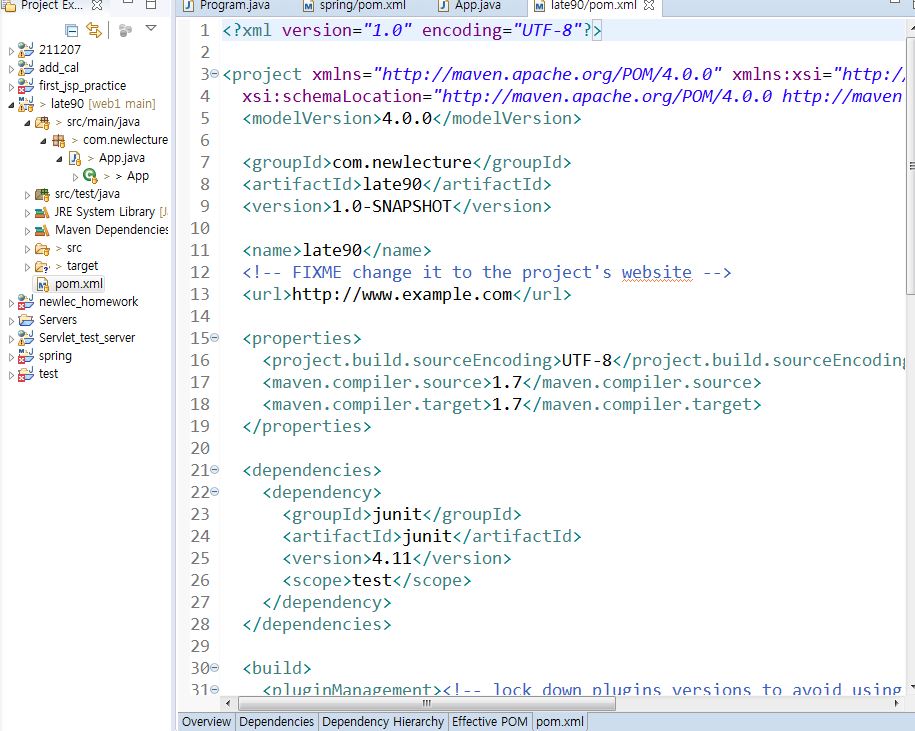
Task: Fold the dependencies block at line 21
Action: 214,470
